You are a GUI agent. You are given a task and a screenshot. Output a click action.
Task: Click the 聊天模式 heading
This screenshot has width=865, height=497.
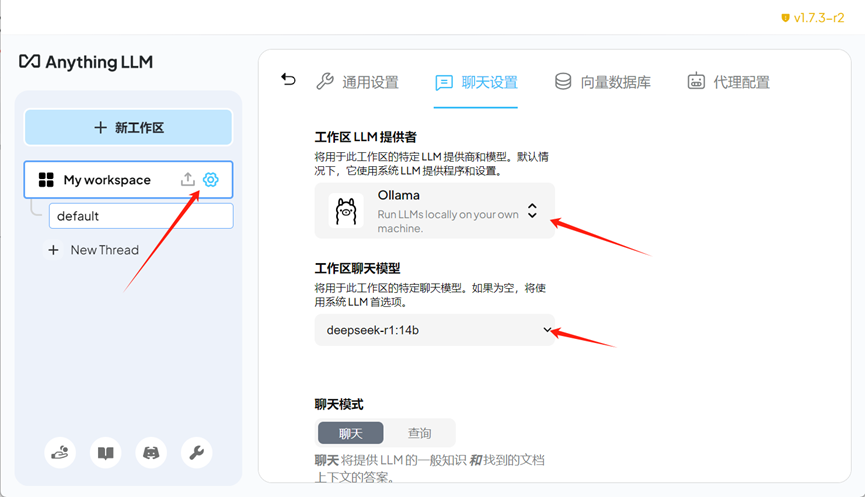tap(339, 404)
